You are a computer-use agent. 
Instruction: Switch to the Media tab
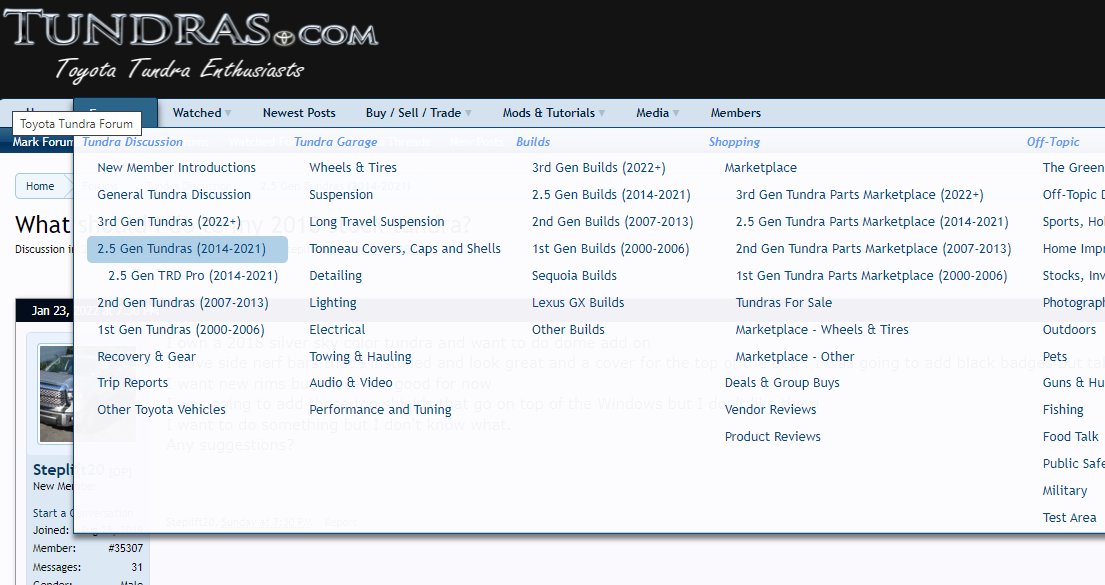(652, 113)
